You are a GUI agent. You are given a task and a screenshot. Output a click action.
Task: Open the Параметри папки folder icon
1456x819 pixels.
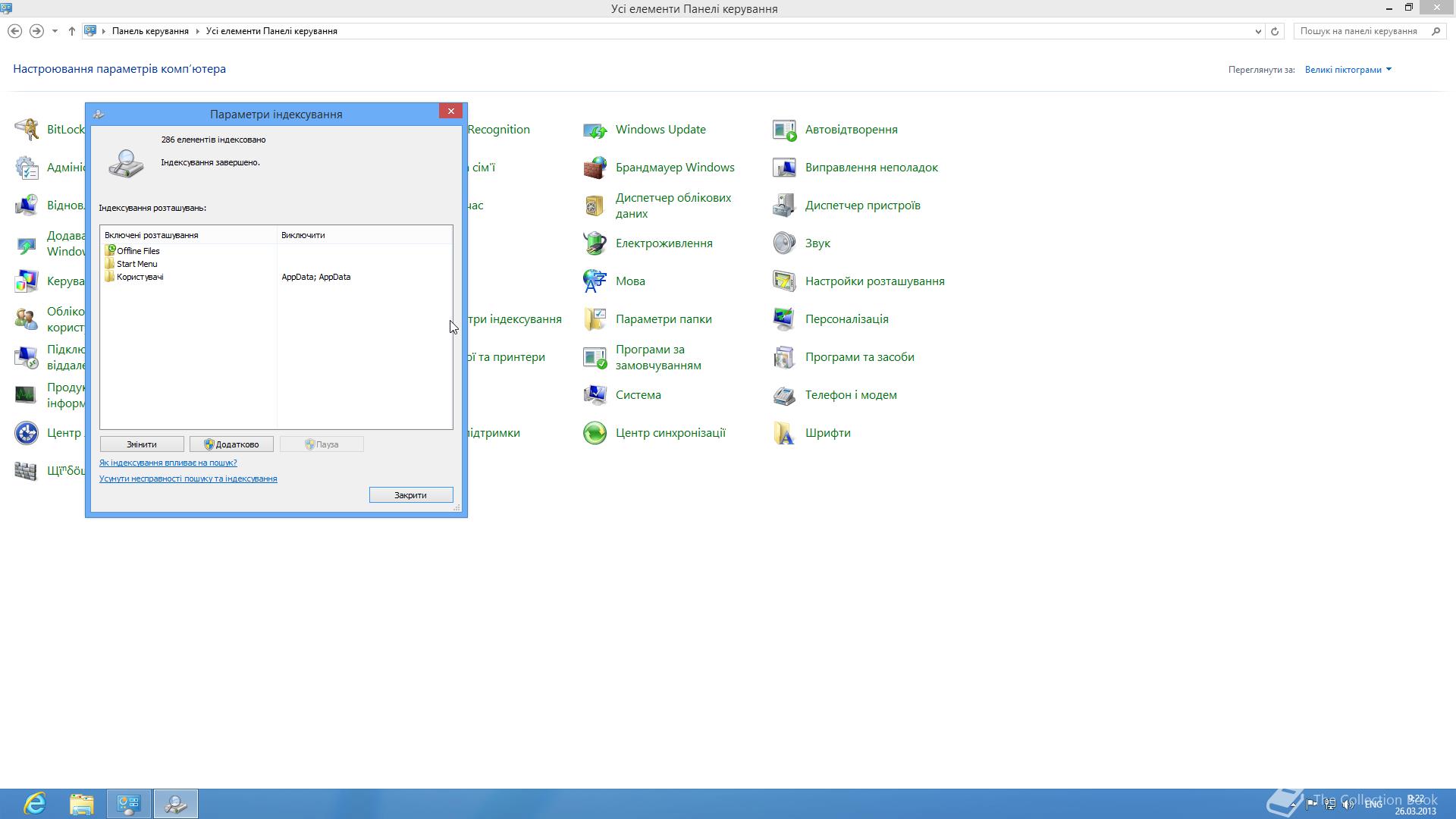tap(595, 319)
